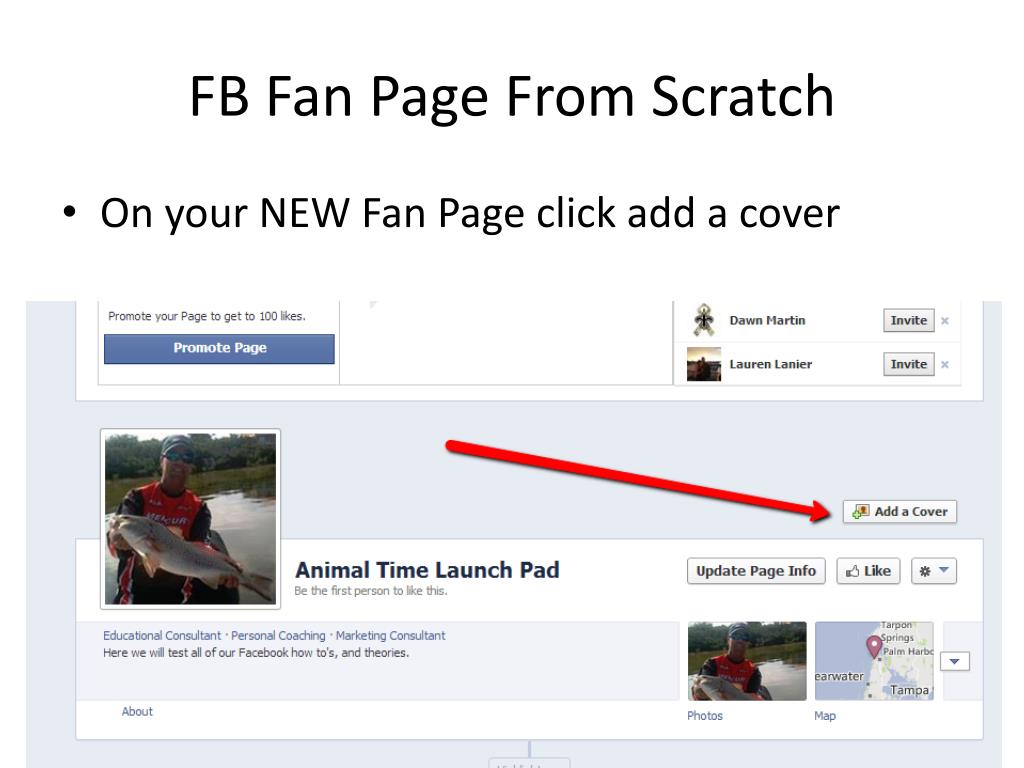Viewport: 1024px width, 768px height.
Task: Open the About tab link
Action: [x=137, y=712]
